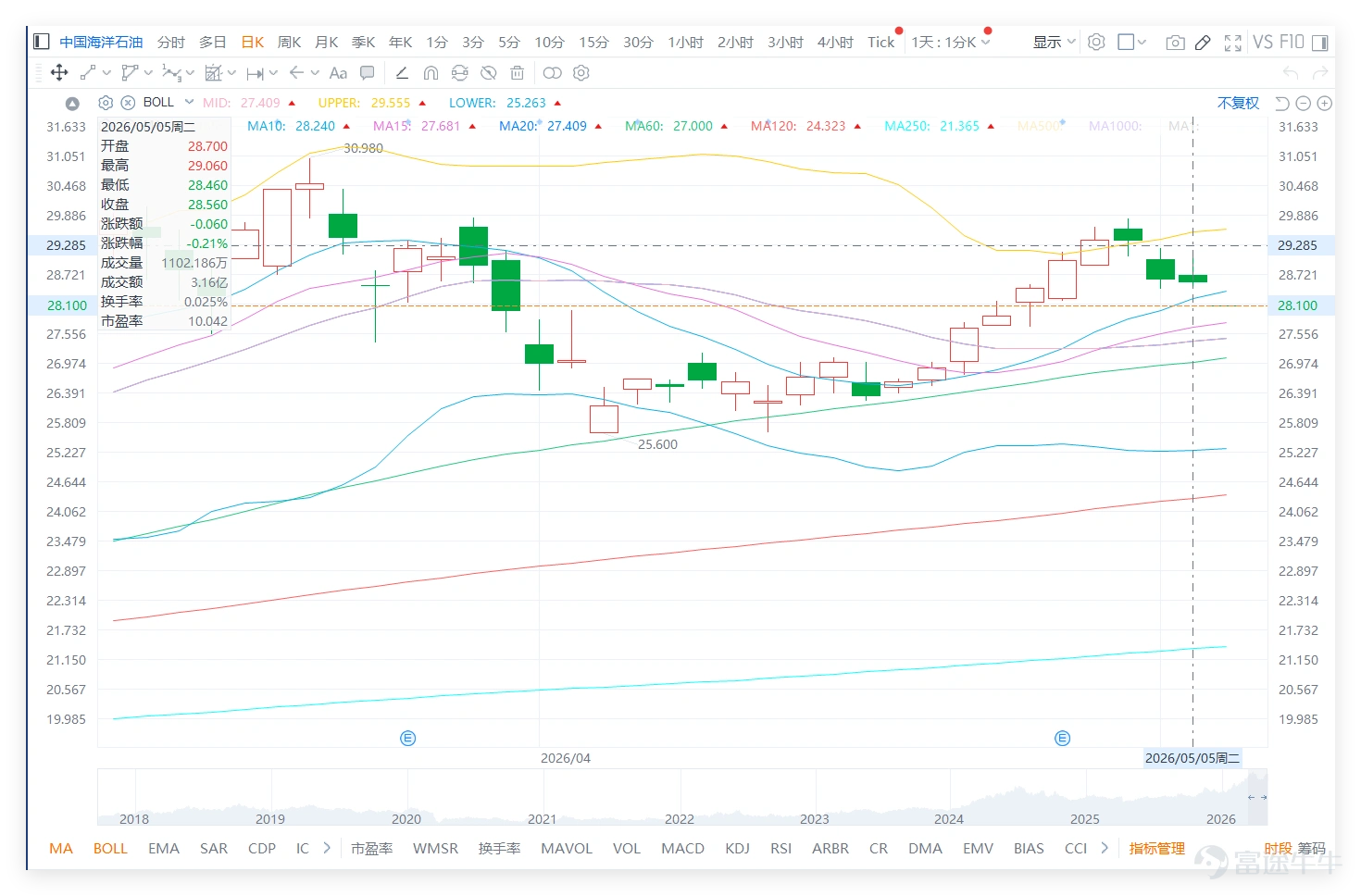Expand polygon tool options arrow
1361x896 pixels.
(148, 73)
